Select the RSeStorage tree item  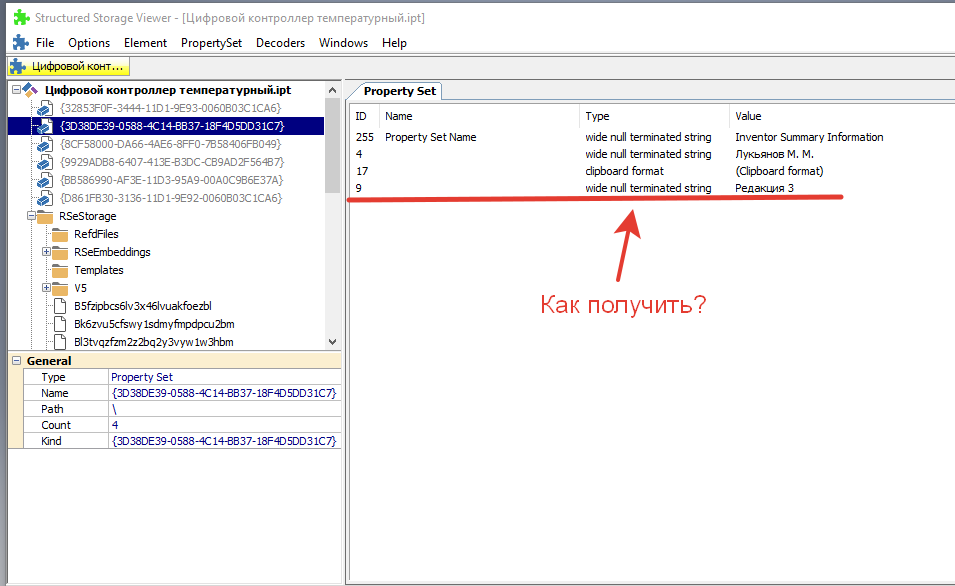point(87,216)
